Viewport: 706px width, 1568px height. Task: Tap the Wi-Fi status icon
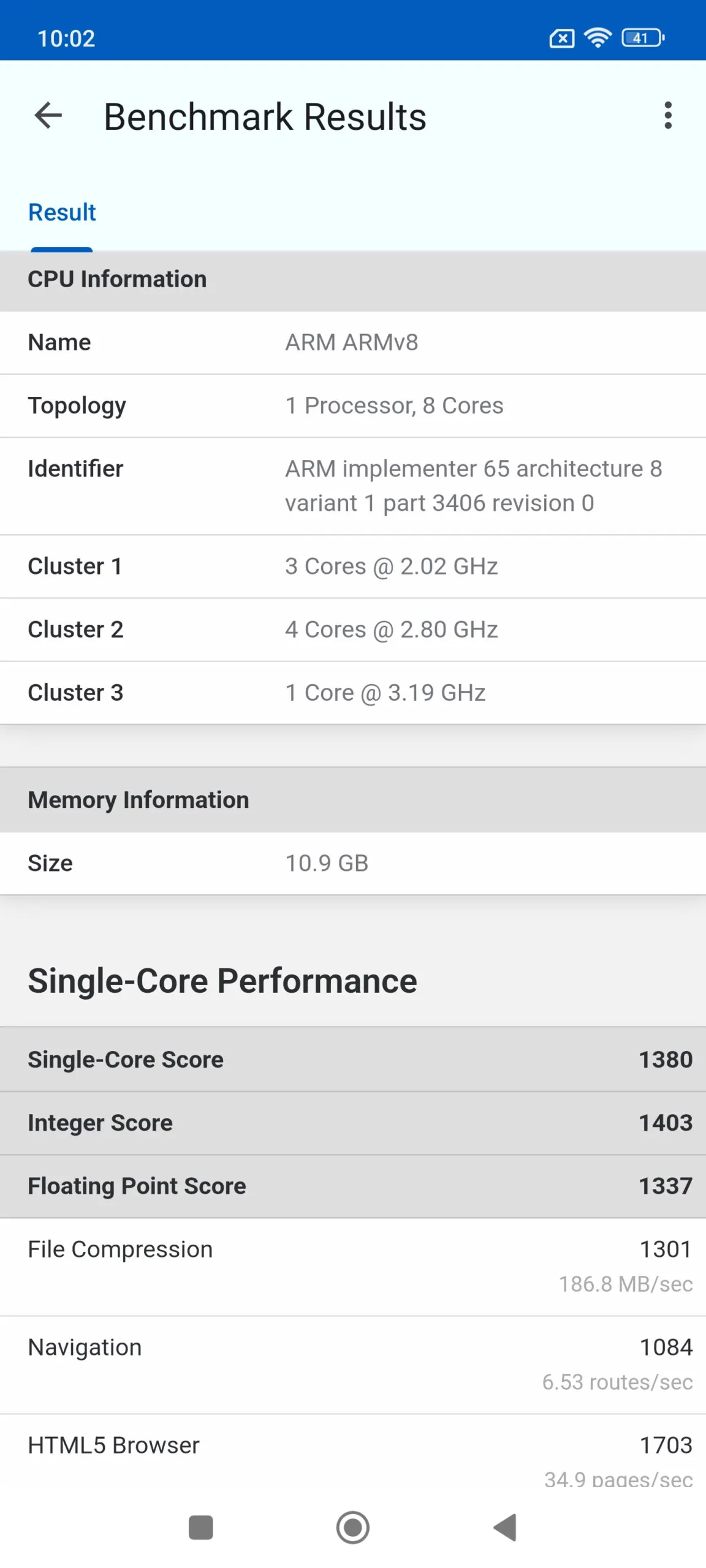[x=598, y=38]
